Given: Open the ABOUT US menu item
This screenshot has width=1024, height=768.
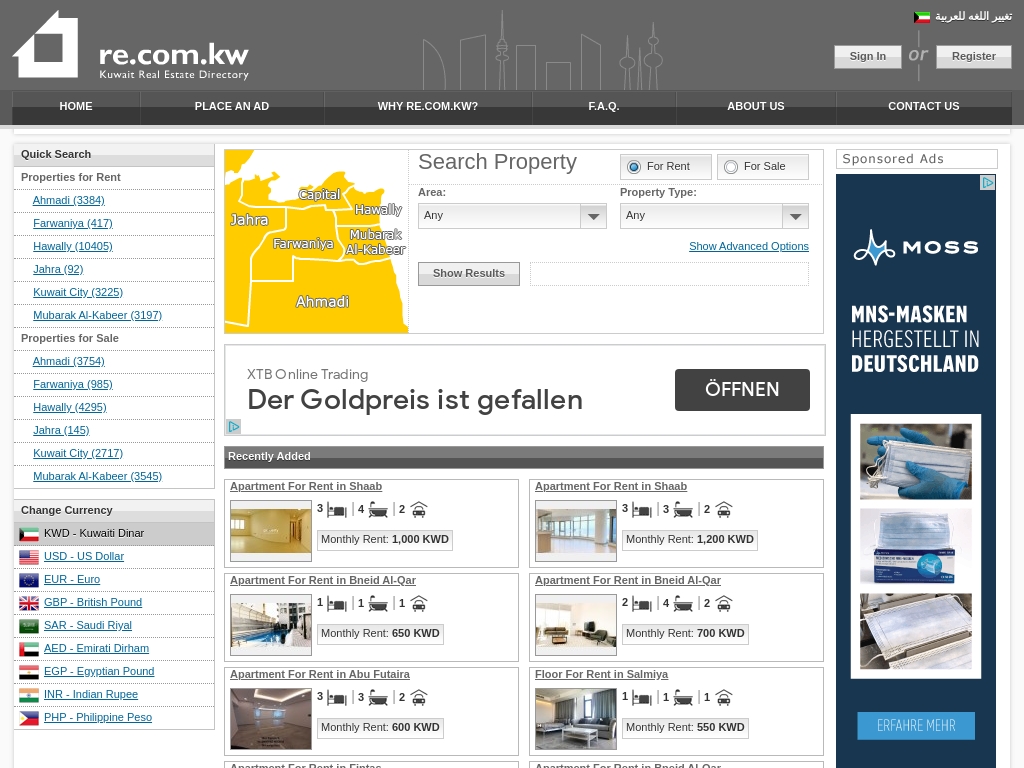Looking at the screenshot, I should (756, 106).
